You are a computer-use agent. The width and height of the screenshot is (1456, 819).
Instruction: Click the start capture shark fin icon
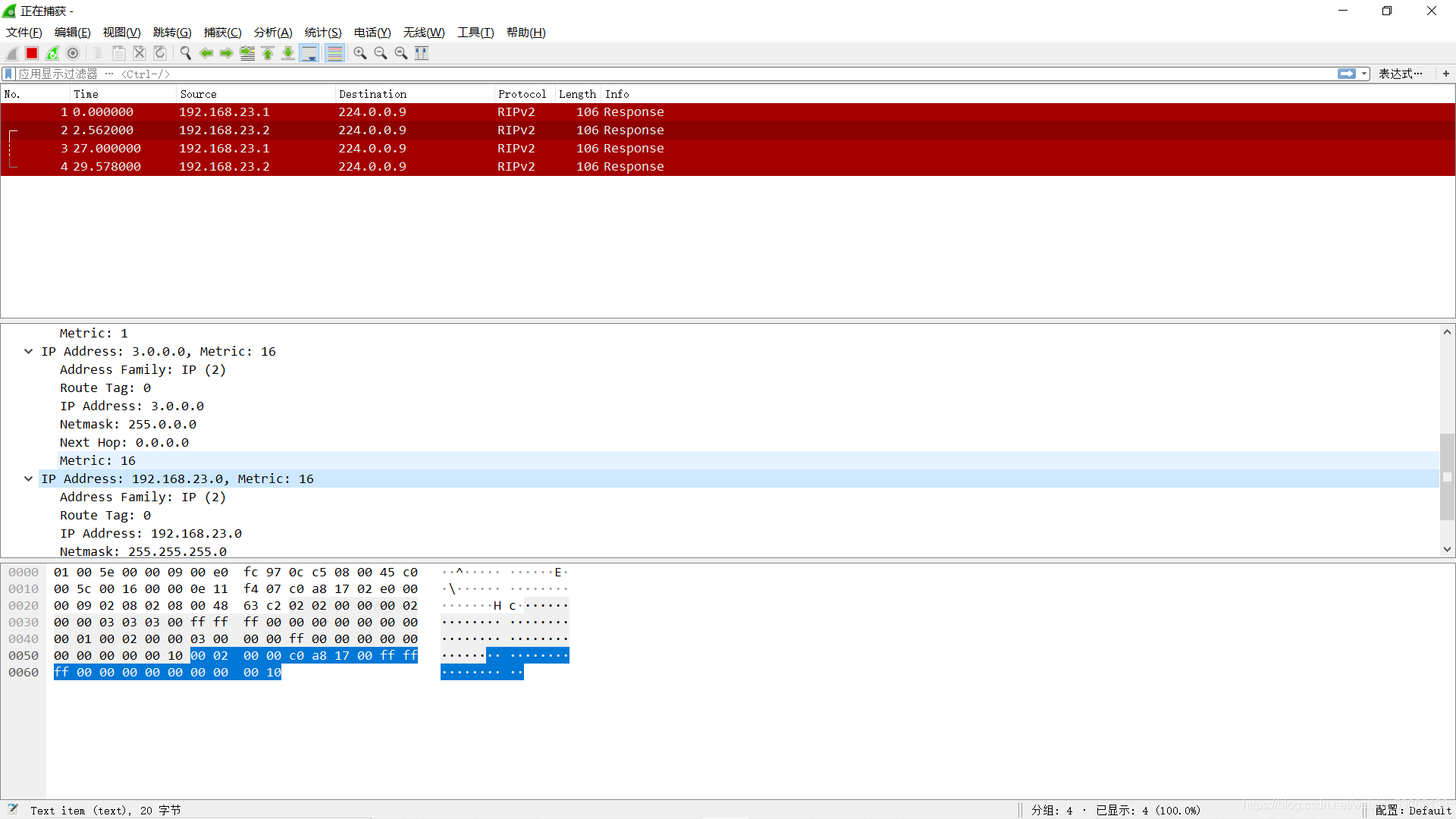pos(12,53)
